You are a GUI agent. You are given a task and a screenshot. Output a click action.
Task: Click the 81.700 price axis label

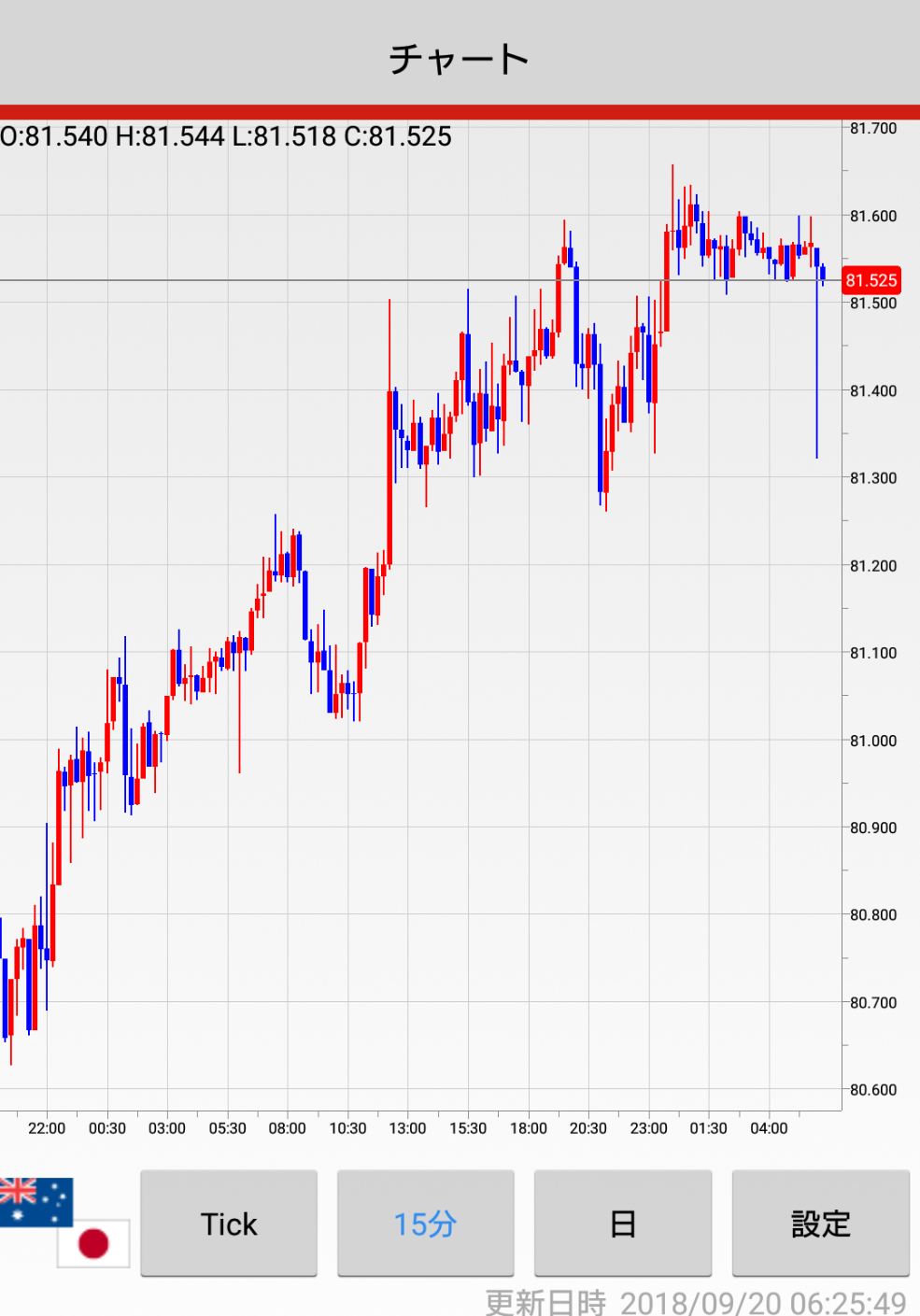pos(872,129)
